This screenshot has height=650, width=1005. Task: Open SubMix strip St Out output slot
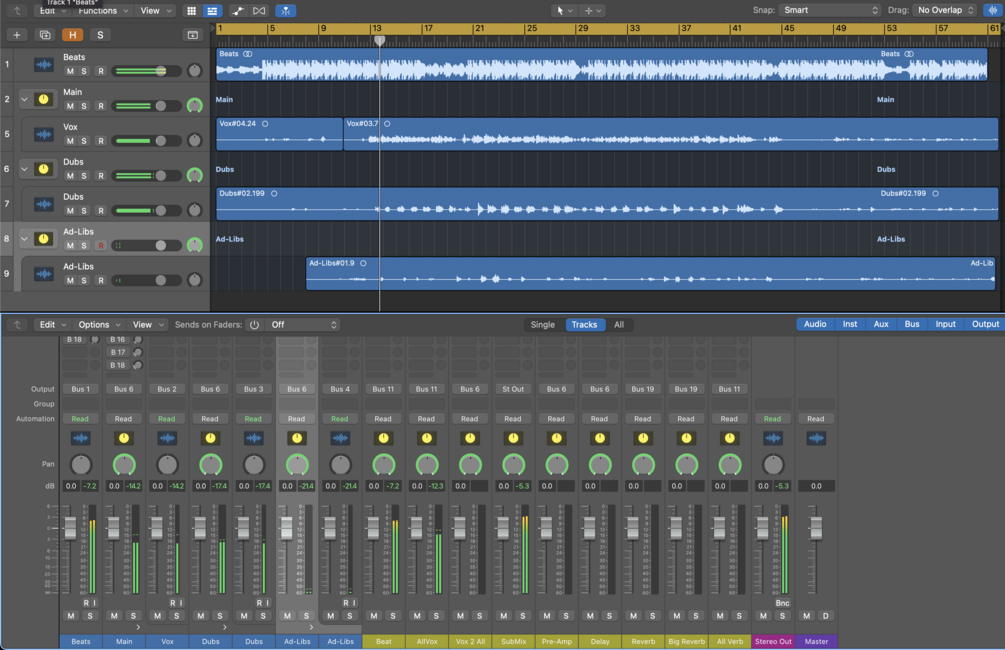click(x=513, y=389)
